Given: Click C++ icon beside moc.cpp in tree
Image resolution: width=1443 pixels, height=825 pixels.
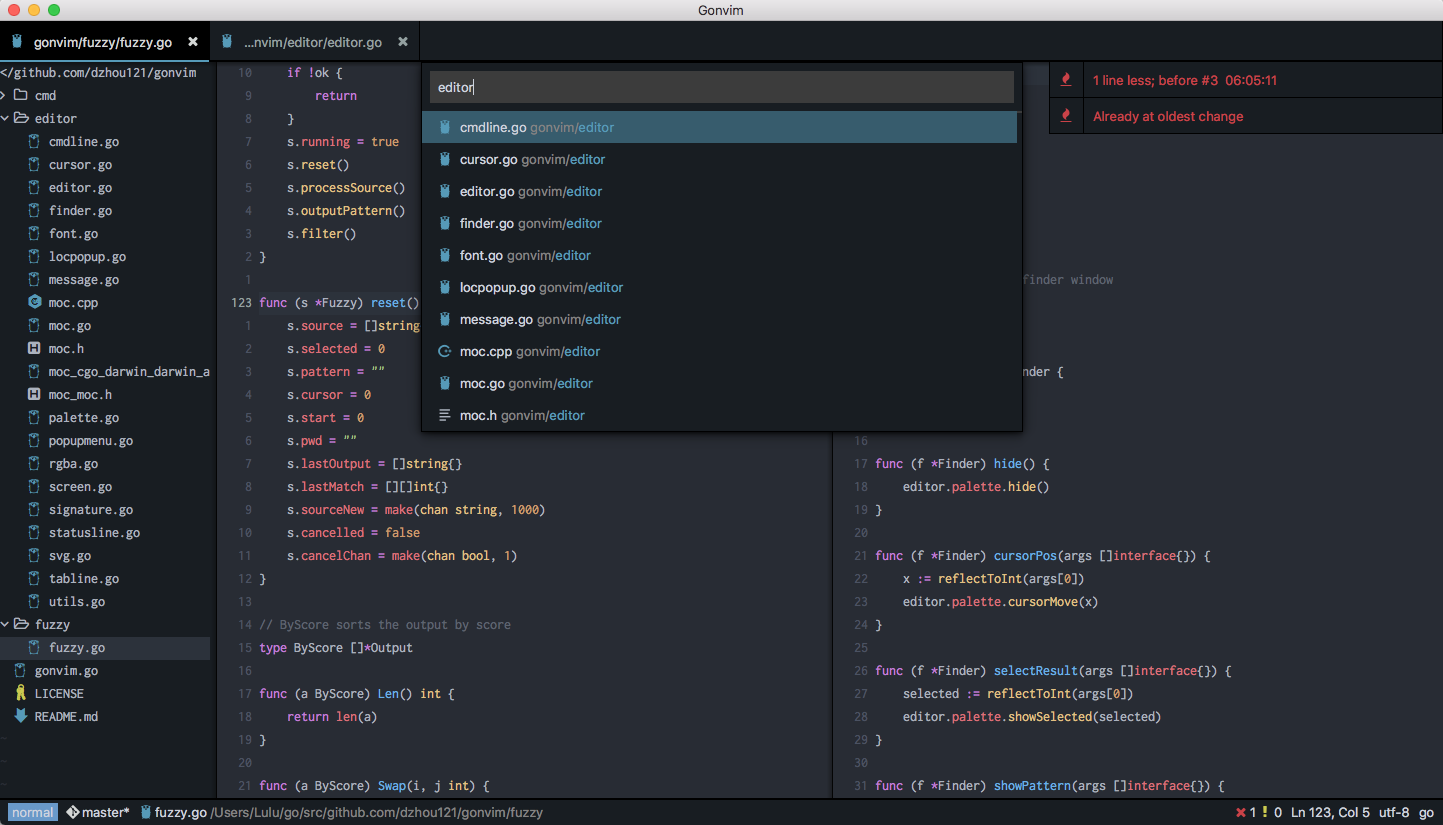Looking at the screenshot, I should coord(34,303).
